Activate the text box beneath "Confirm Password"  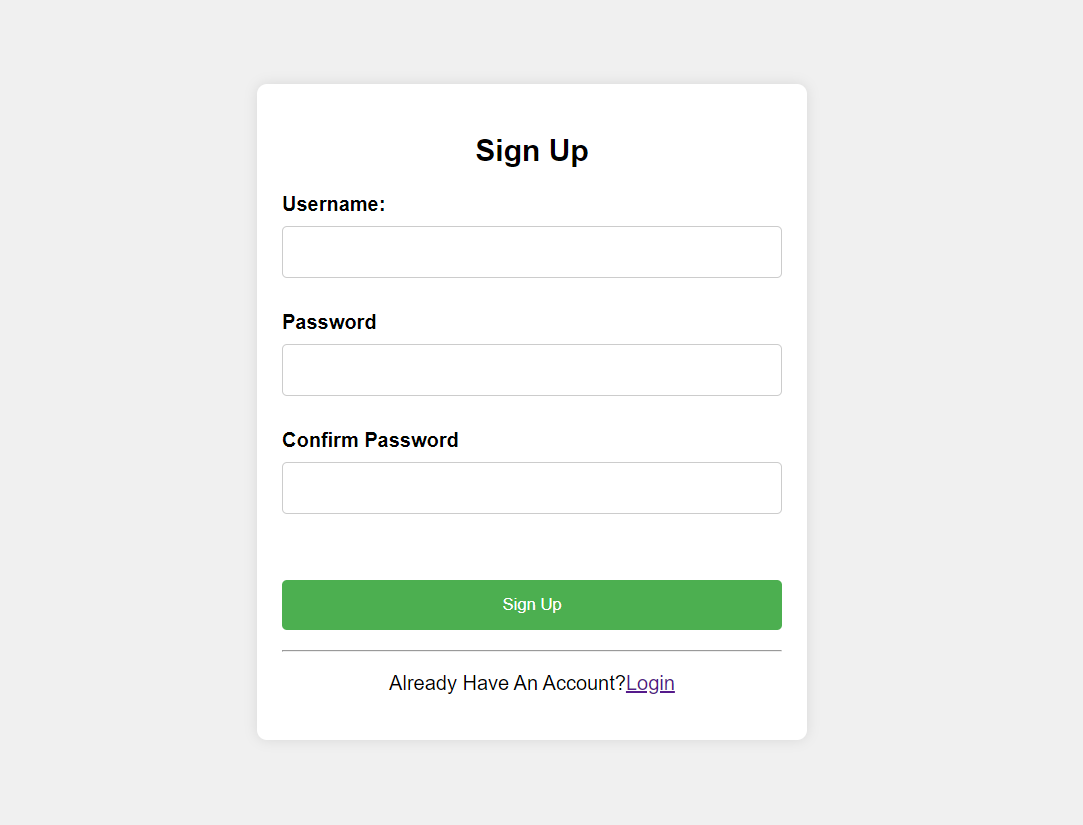pos(531,488)
